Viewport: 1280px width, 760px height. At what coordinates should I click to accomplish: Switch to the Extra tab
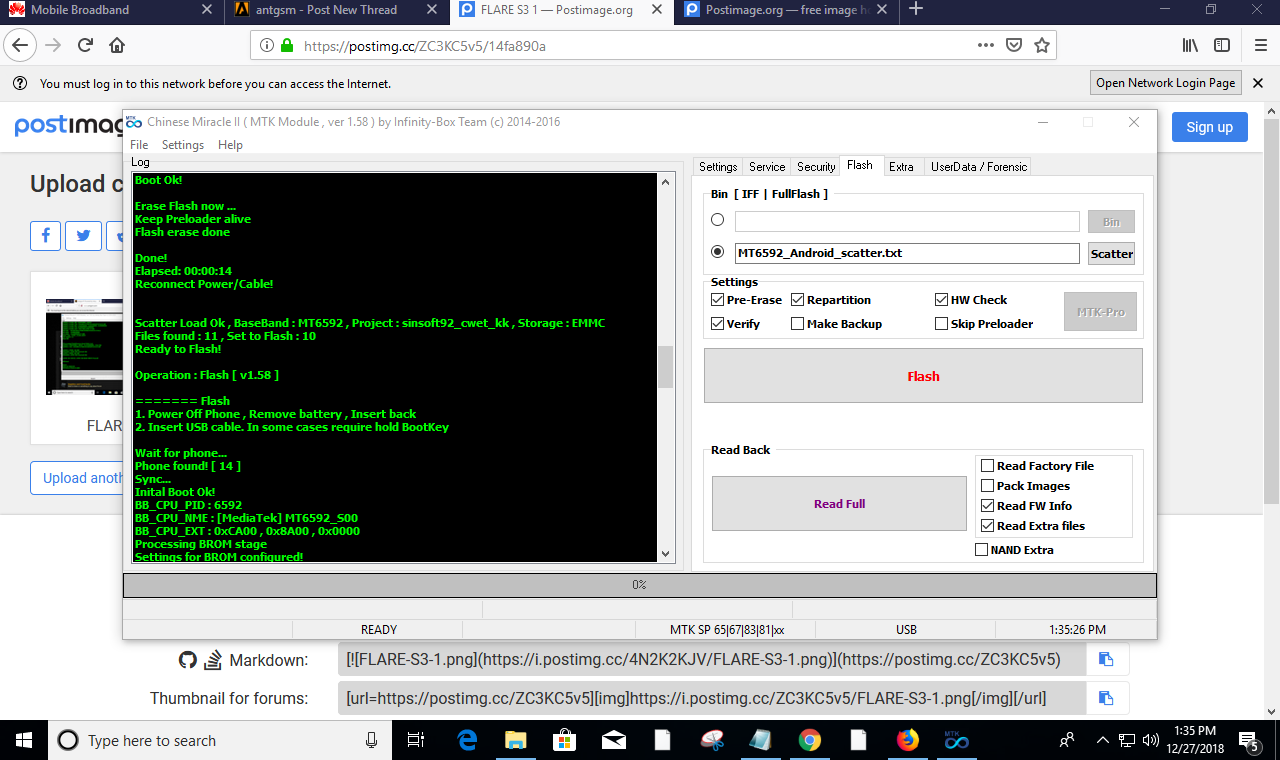click(x=901, y=167)
